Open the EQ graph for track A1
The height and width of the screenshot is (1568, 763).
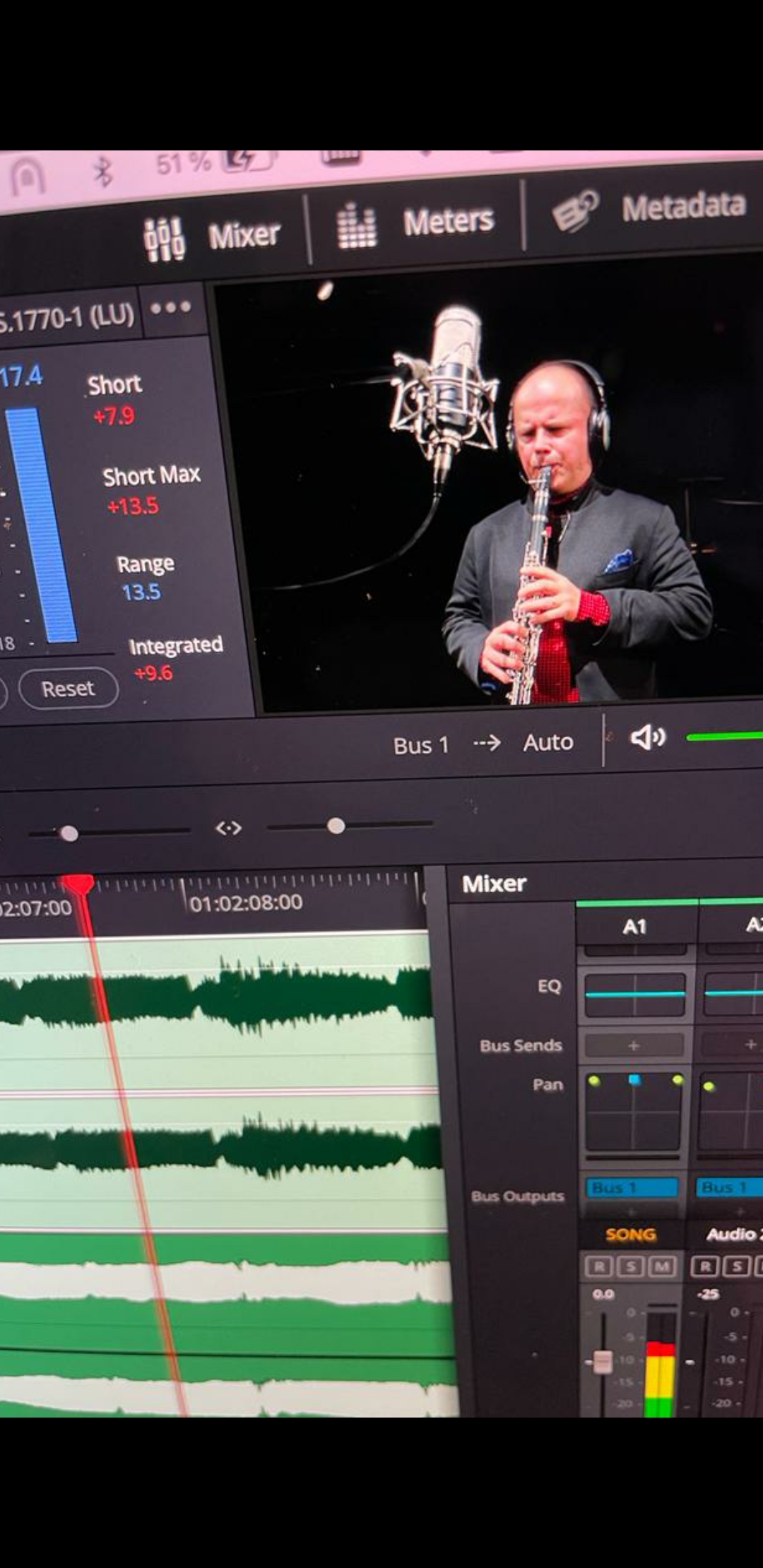635,994
